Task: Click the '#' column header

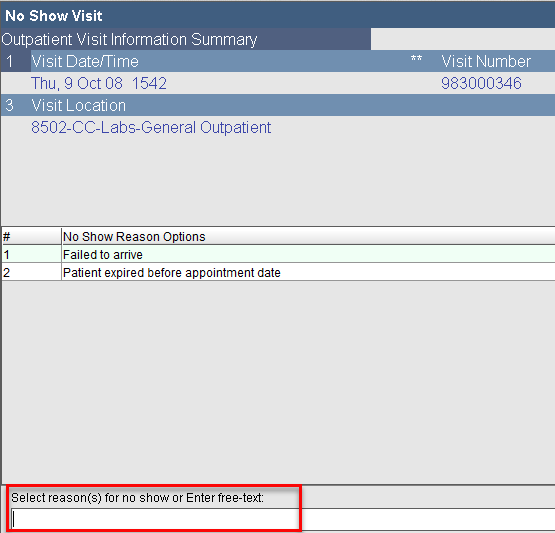Action: 32,236
